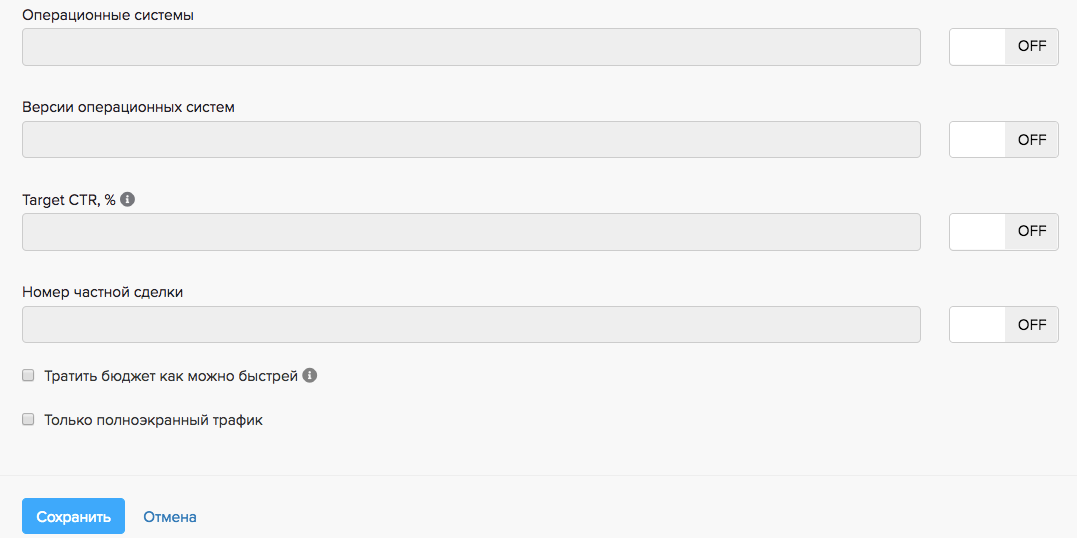Click the info icon next to Target CTR
This screenshot has height=538, width=1077.
pyautogui.click(x=127, y=199)
